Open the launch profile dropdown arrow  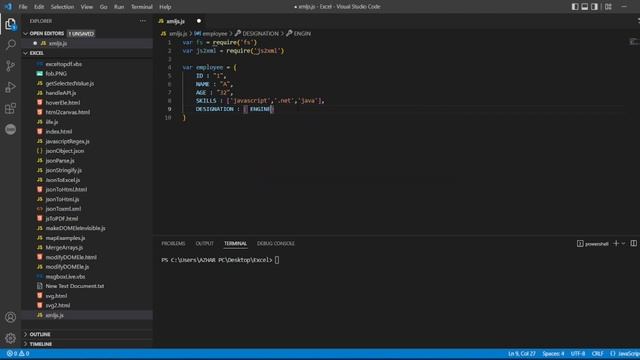623,244
